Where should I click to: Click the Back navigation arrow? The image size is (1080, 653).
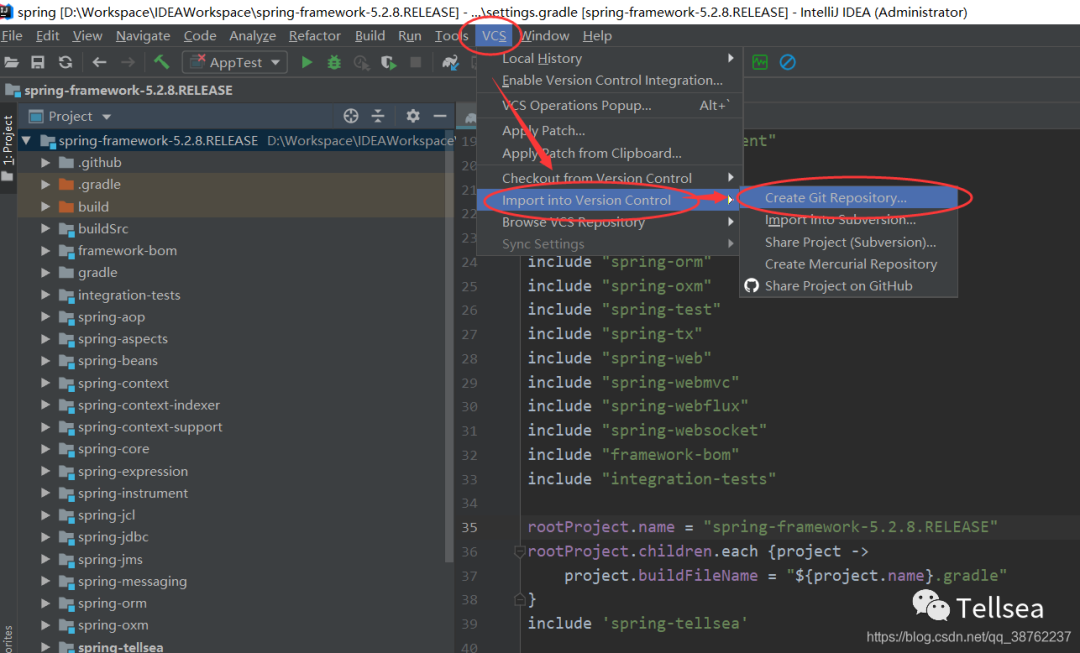(99, 63)
